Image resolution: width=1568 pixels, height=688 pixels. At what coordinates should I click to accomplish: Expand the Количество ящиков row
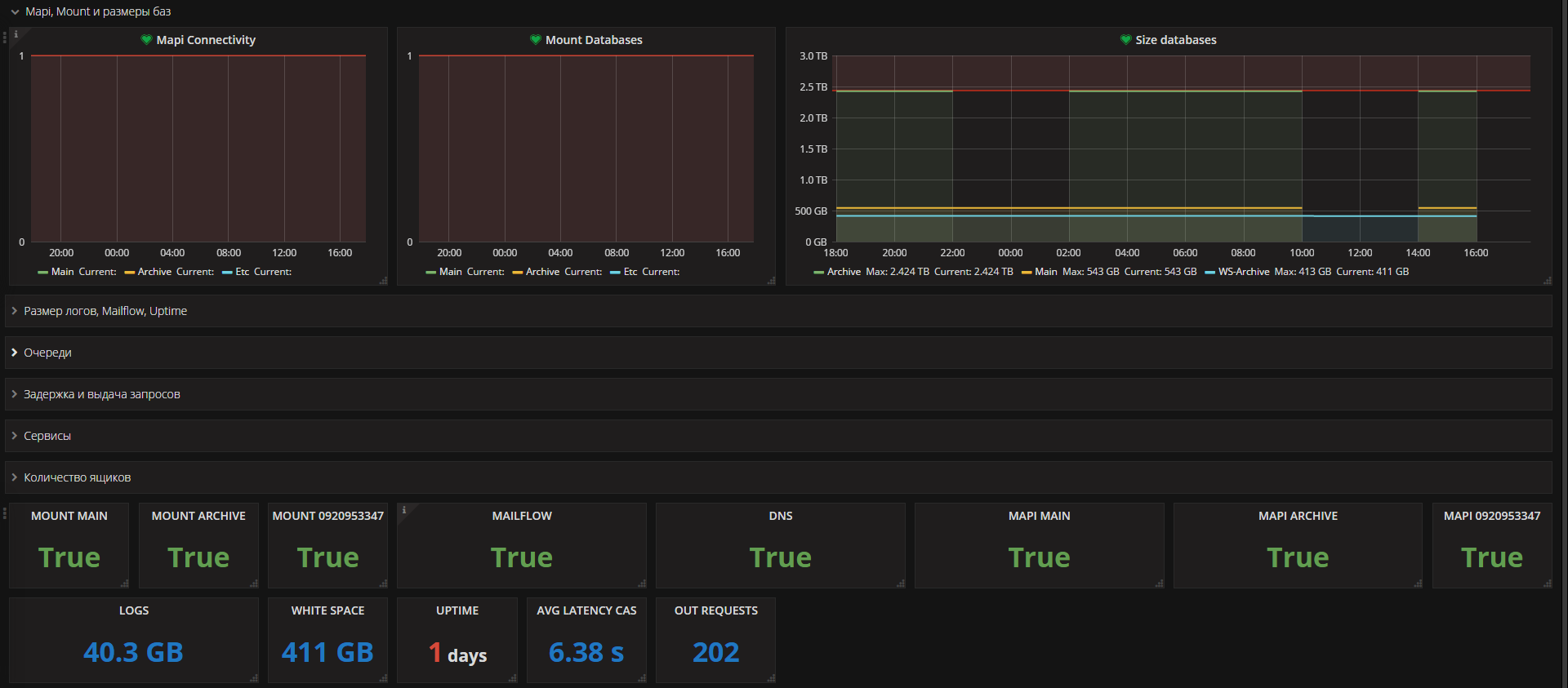pos(77,477)
